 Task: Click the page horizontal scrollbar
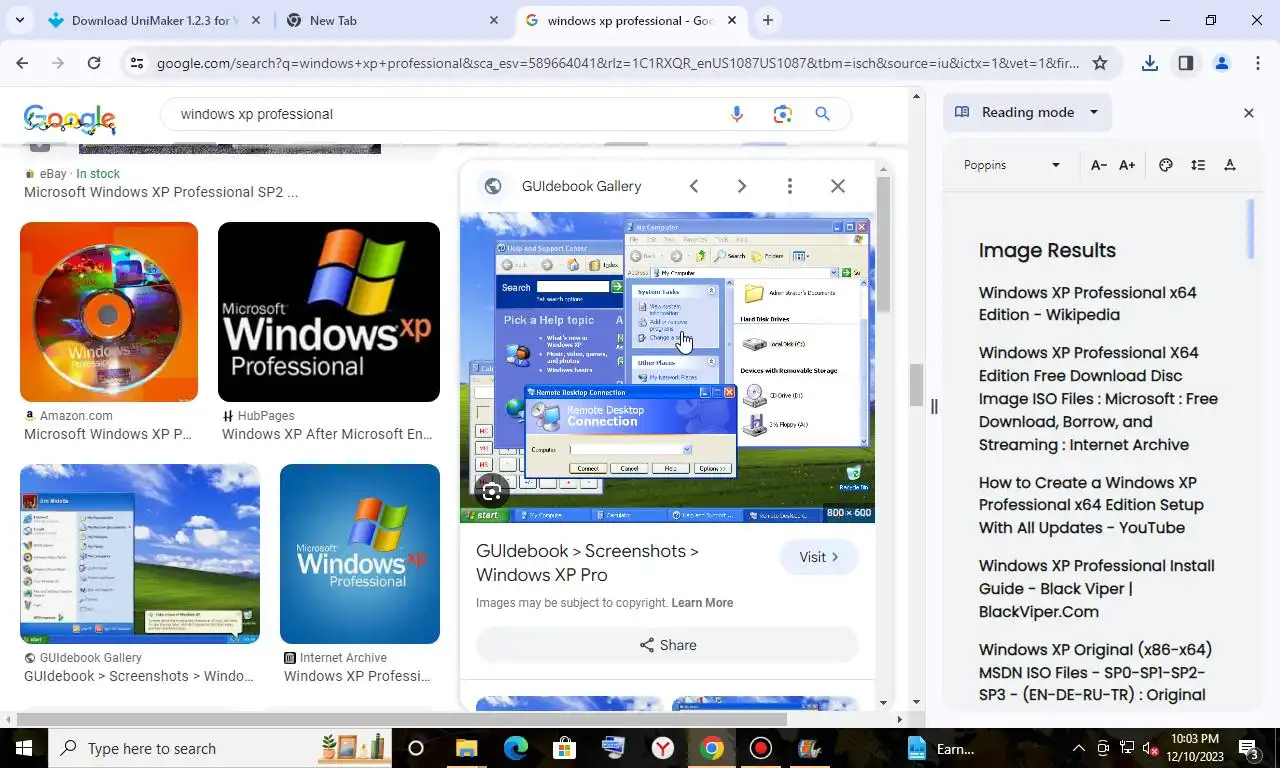tap(402, 719)
